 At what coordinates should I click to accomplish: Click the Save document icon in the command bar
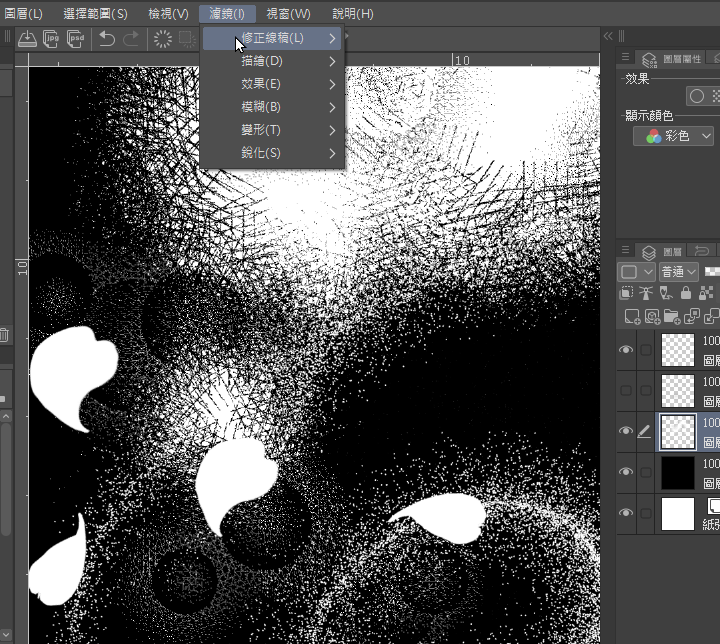coord(28,39)
